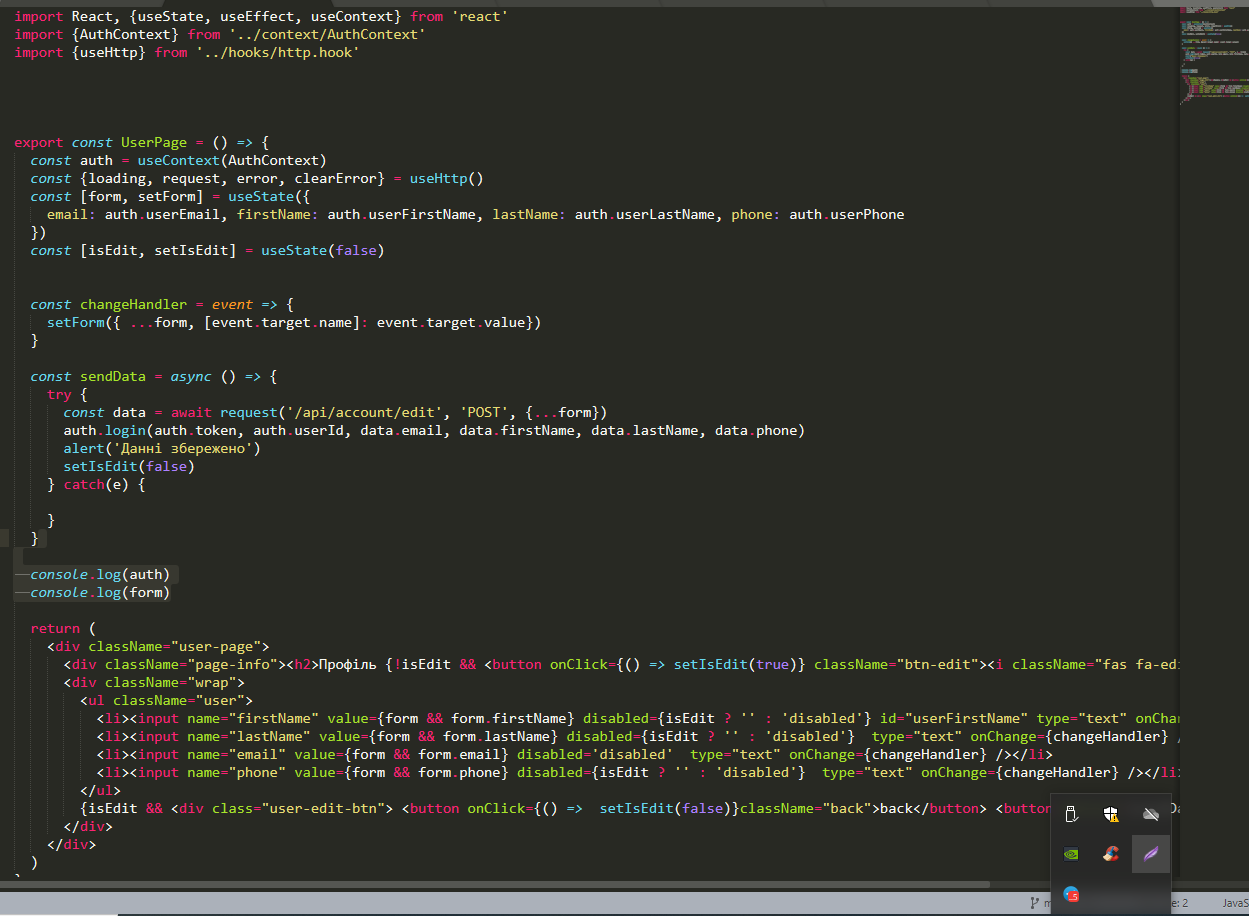Click 'catch(e)' keyword line
The width and height of the screenshot is (1249, 916).
tap(96, 484)
